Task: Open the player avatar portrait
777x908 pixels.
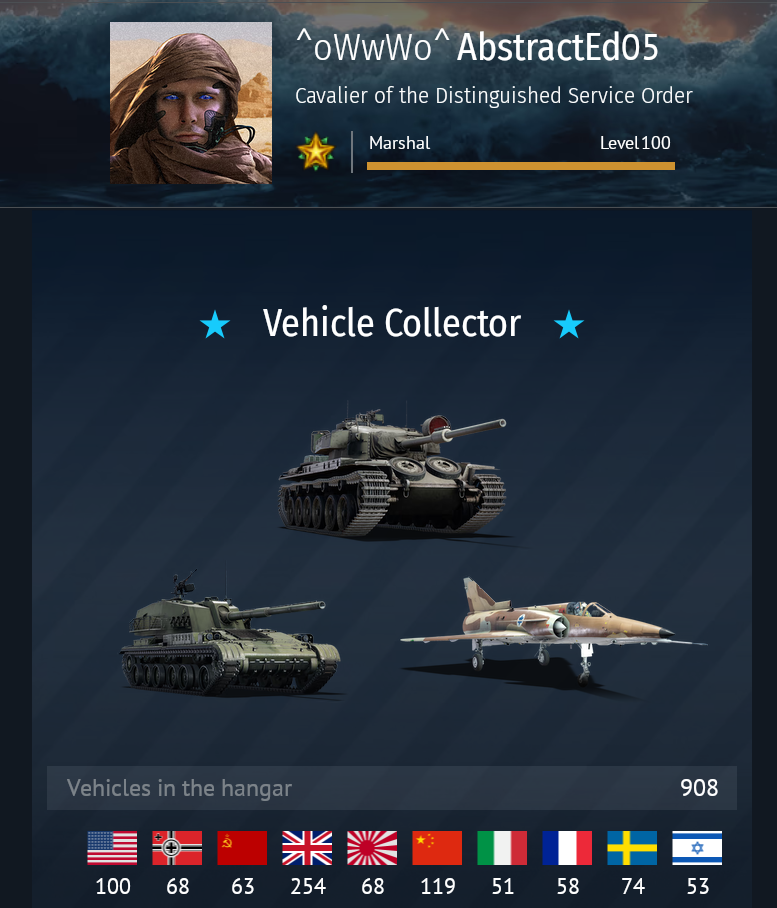Action: click(191, 103)
